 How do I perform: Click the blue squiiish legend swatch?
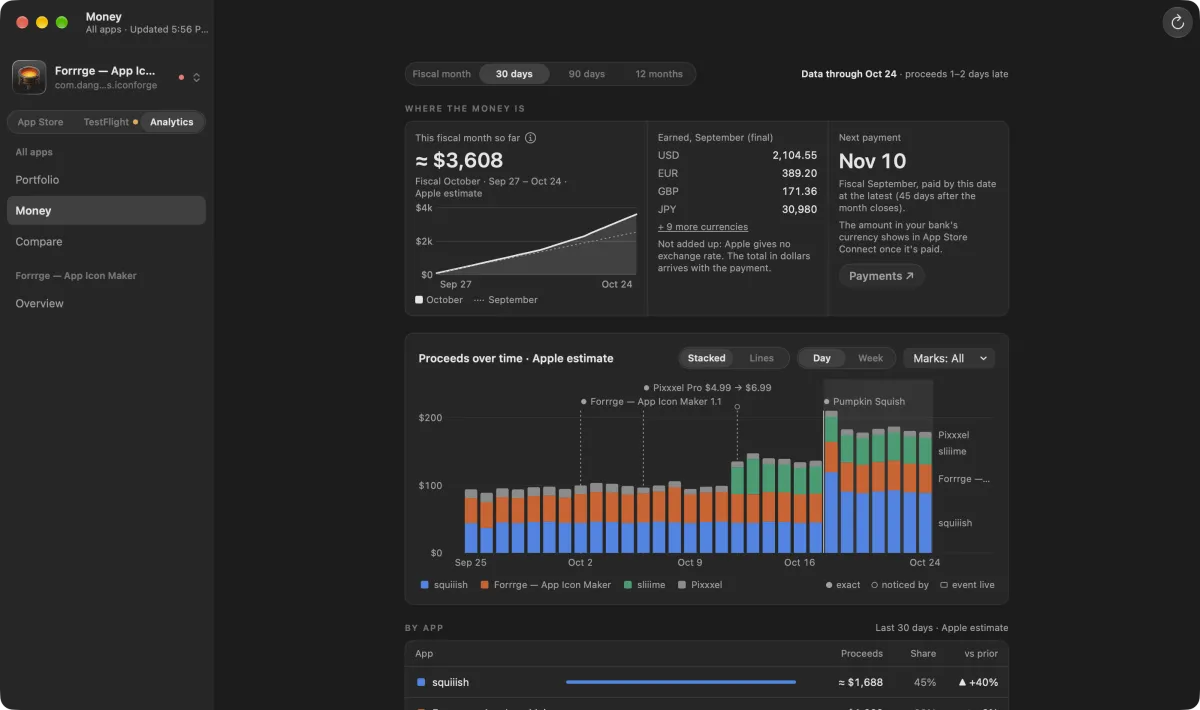pos(425,585)
